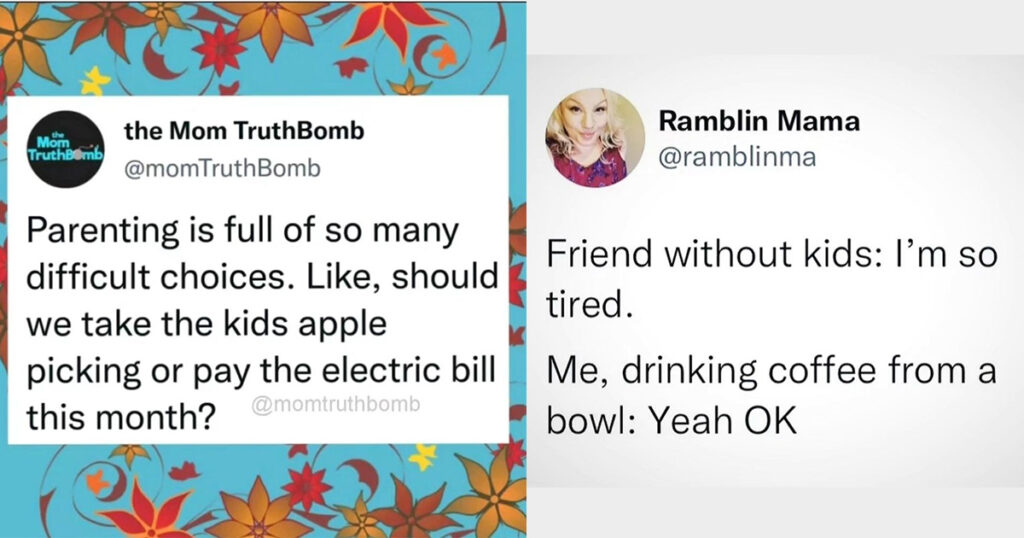This screenshot has width=1024, height=538.
Task: Click the word Parenting in the tweet
Action: click(103, 232)
